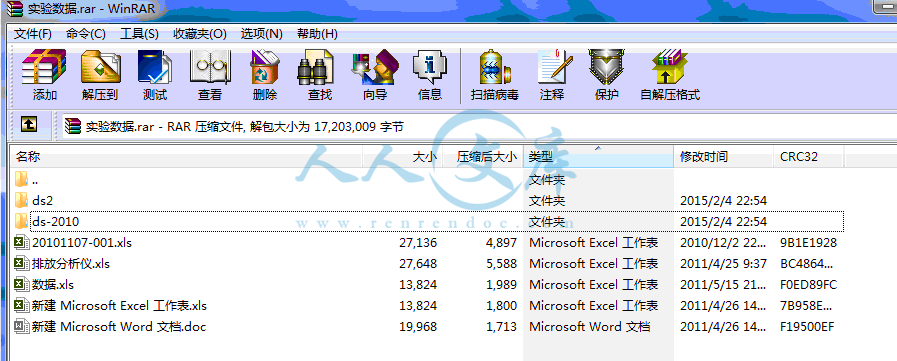Select the ds2 folder name
Image resolution: width=897 pixels, height=361 pixels.
[x=43, y=200]
